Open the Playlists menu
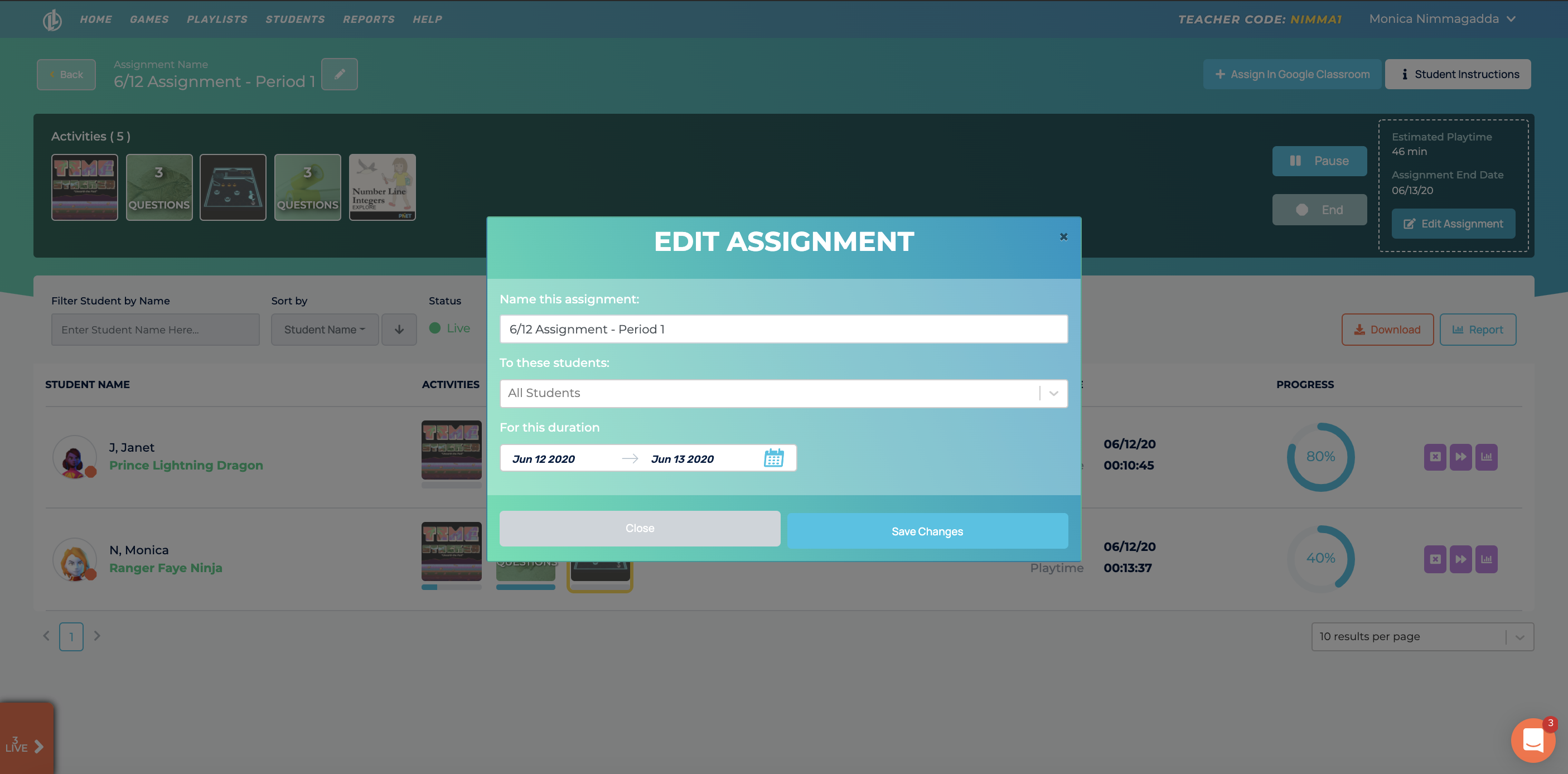 (x=217, y=20)
